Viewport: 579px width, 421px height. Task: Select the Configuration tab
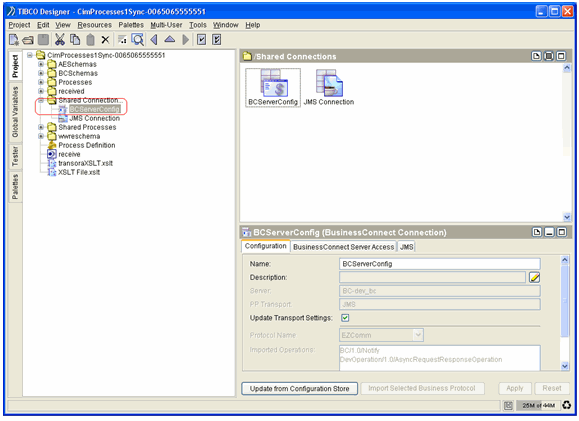(x=265, y=246)
